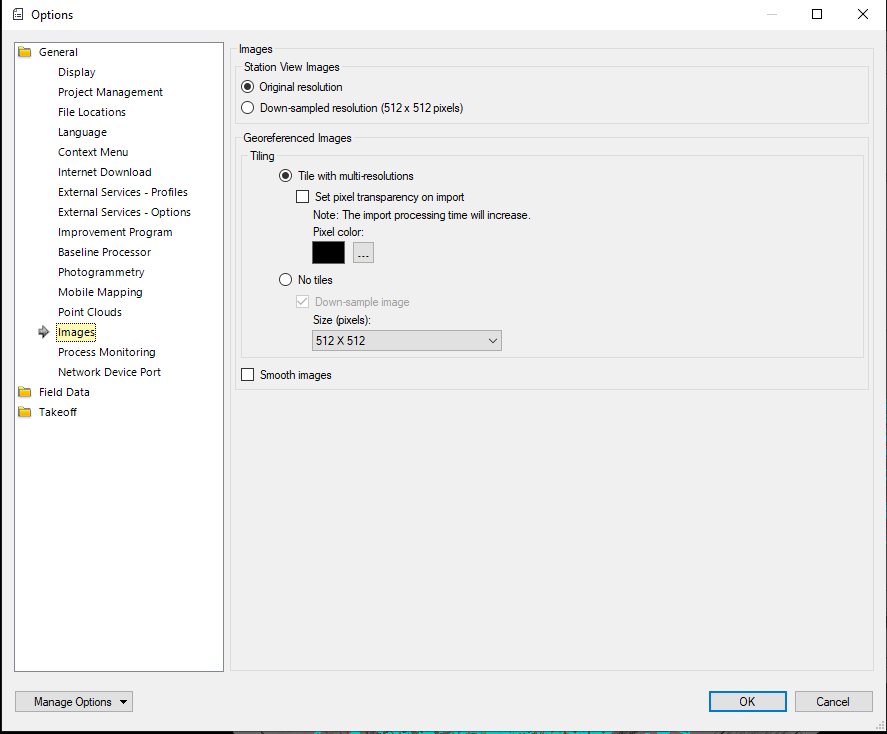The image size is (887, 734).
Task: Open Process Monitoring settings
Action: [x=107, y=352]
